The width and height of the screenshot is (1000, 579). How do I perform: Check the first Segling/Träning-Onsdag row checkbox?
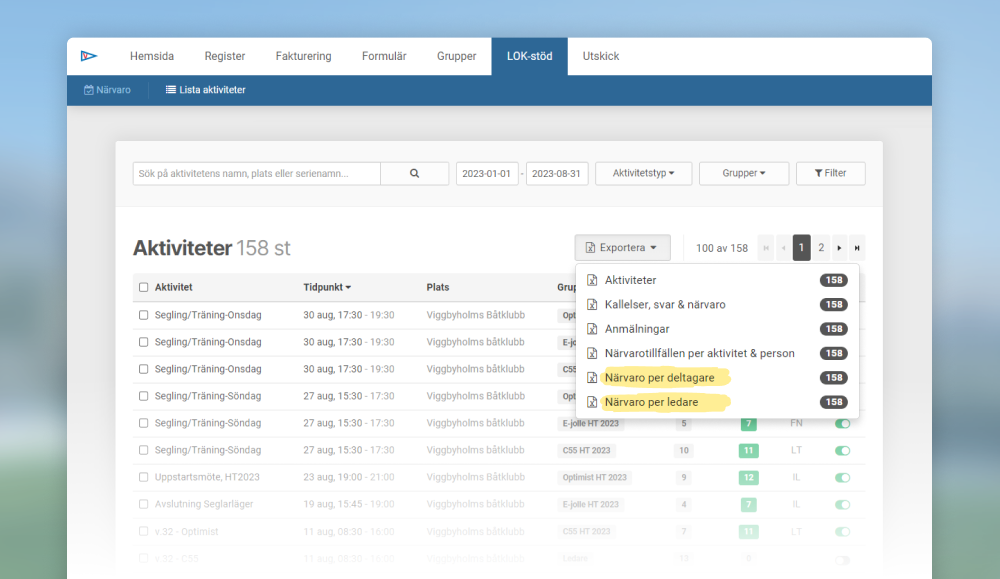pos(143,315)
